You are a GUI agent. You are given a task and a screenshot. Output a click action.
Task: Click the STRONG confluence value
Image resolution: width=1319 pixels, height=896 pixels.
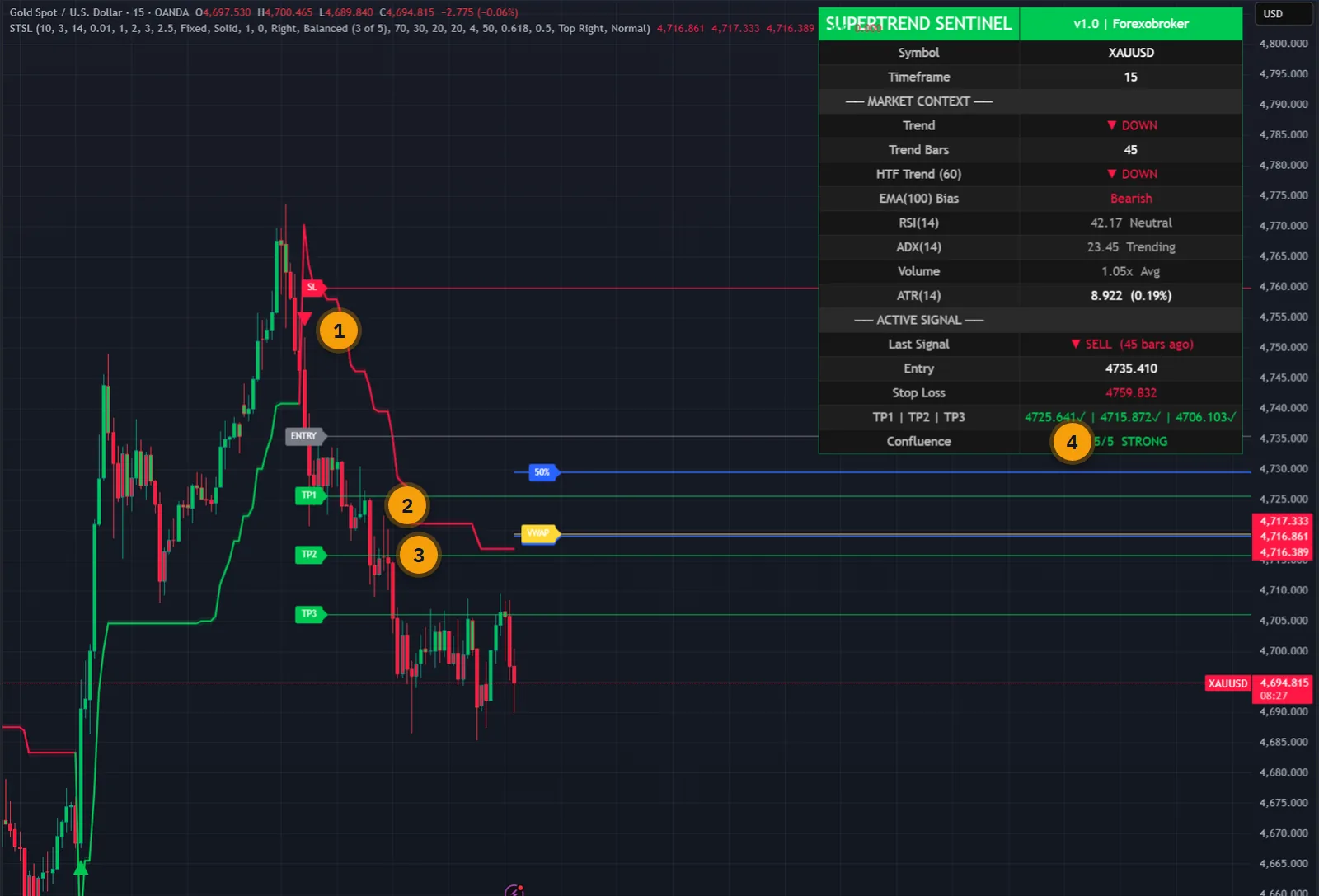point(1143,442)
